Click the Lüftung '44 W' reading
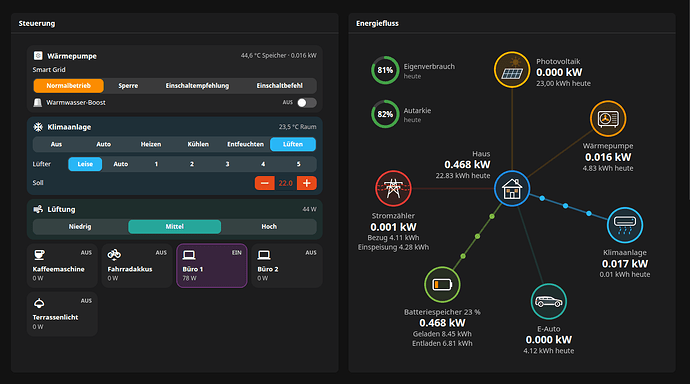 pyautogui.click(x=309, y=209)
